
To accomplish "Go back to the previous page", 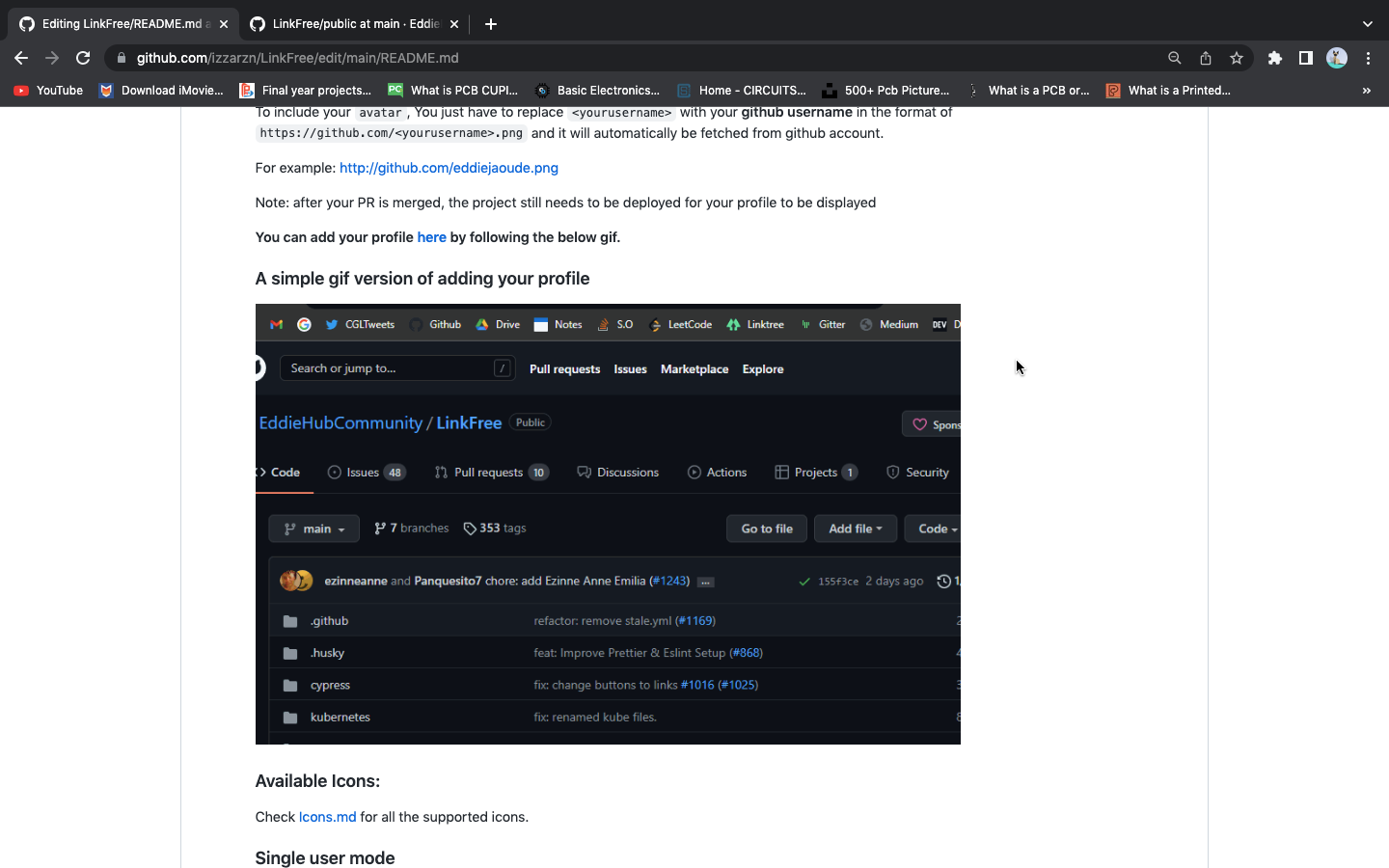I will pyautogui.click(x=21, y=57).
